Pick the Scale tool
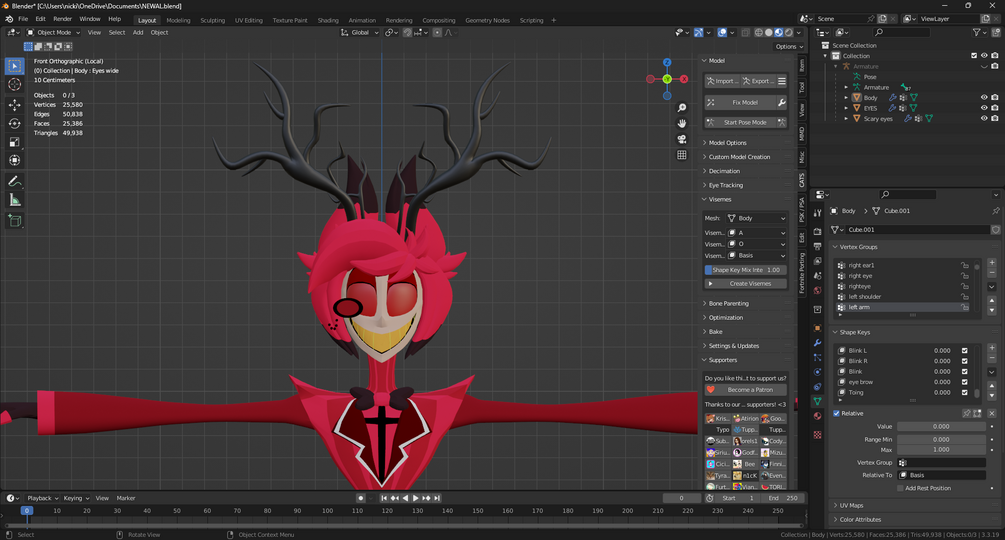 pyautogui.click(x=15, y=142)
